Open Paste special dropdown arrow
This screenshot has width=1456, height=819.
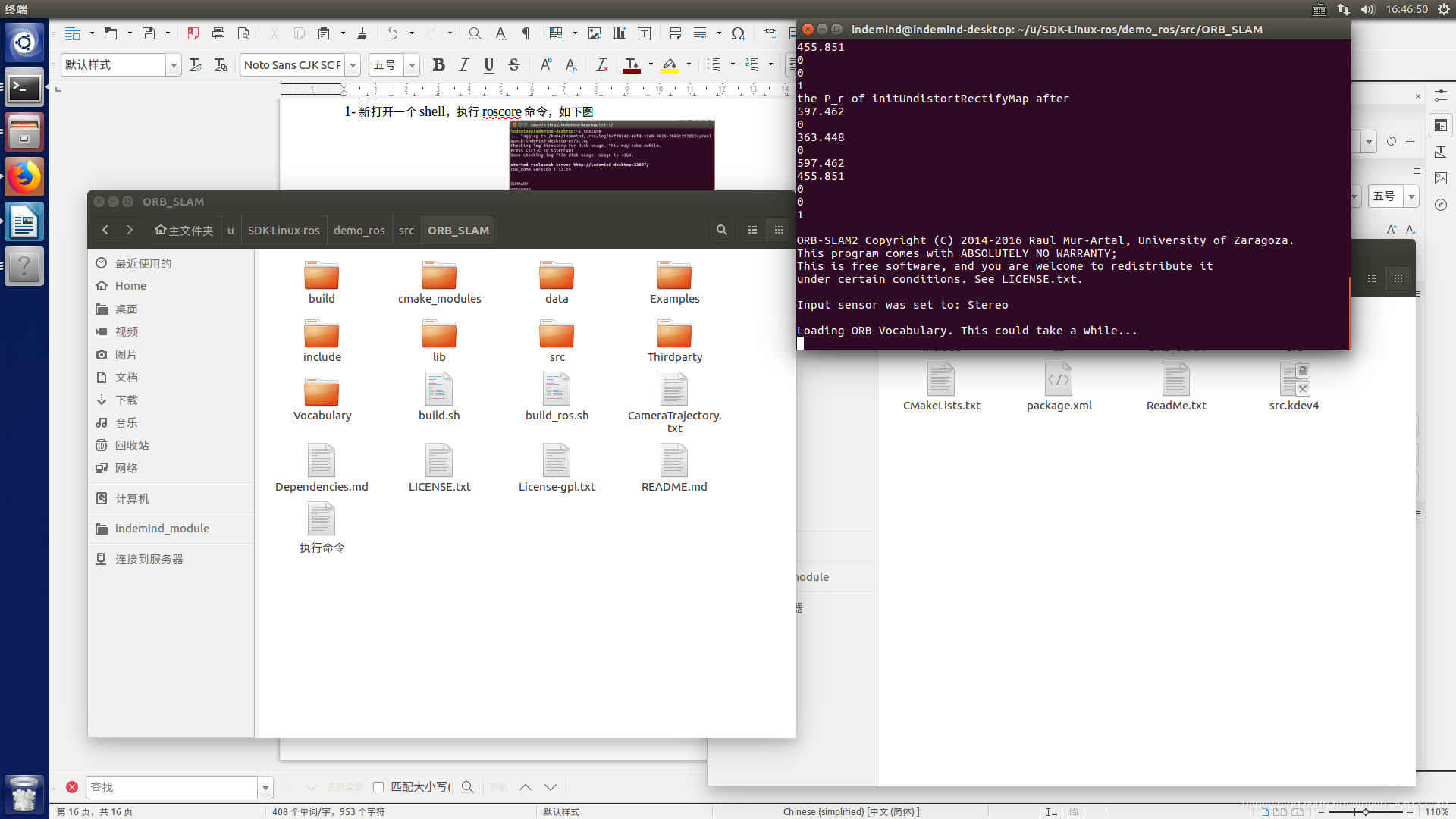[343, 33]
